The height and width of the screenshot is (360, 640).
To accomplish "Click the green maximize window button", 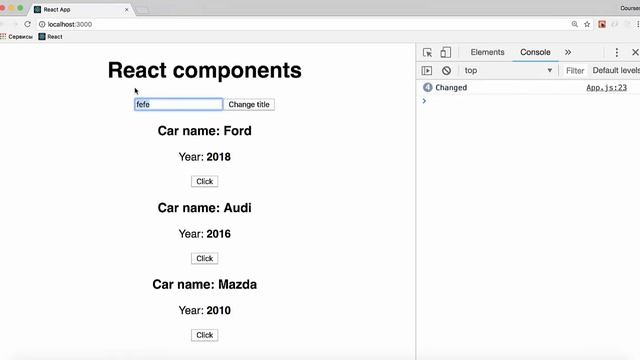I will point(20,8).
